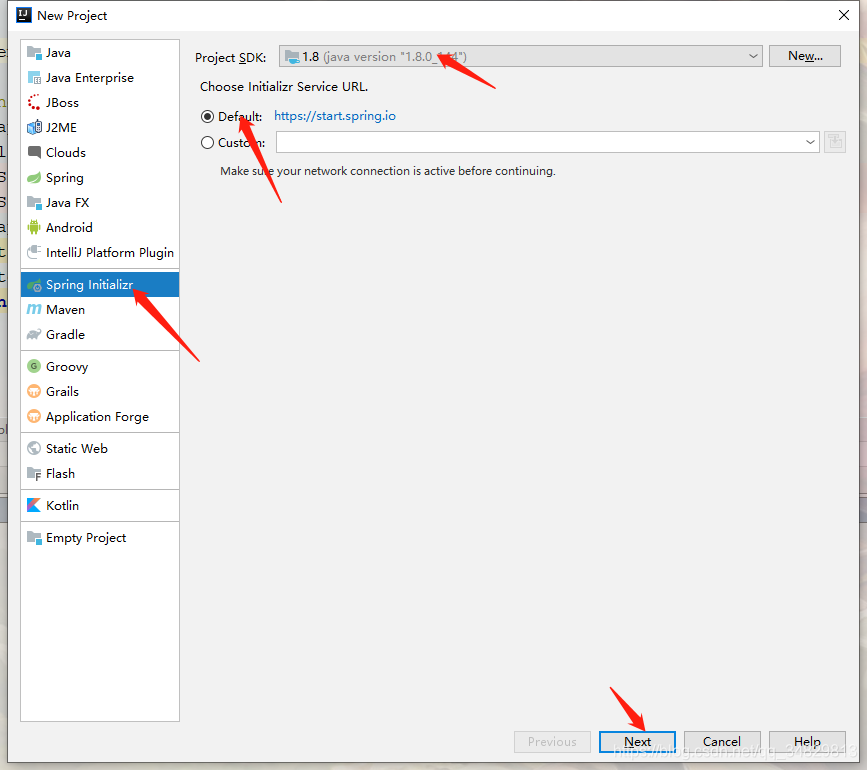Choose the Maven project type
The height and width of the screenshot is (770, 867).
coord(100,310)
